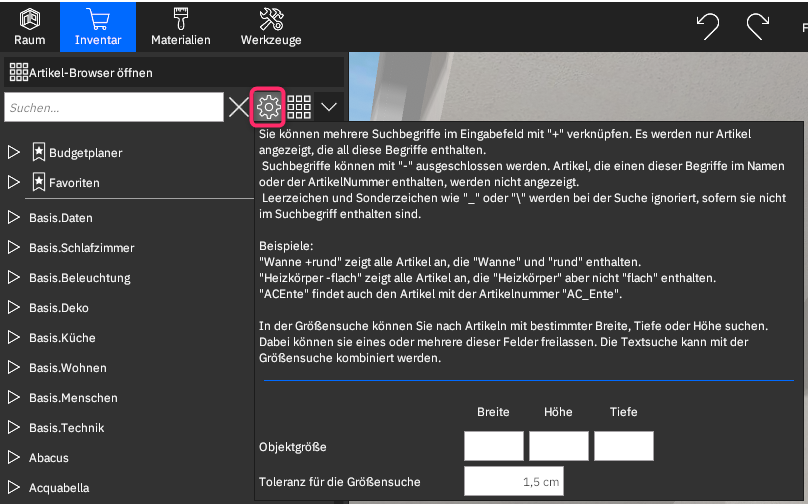Viewport: 808px width, 504px height.
Task: Switch to grid view icon
Action: point(299,107)
